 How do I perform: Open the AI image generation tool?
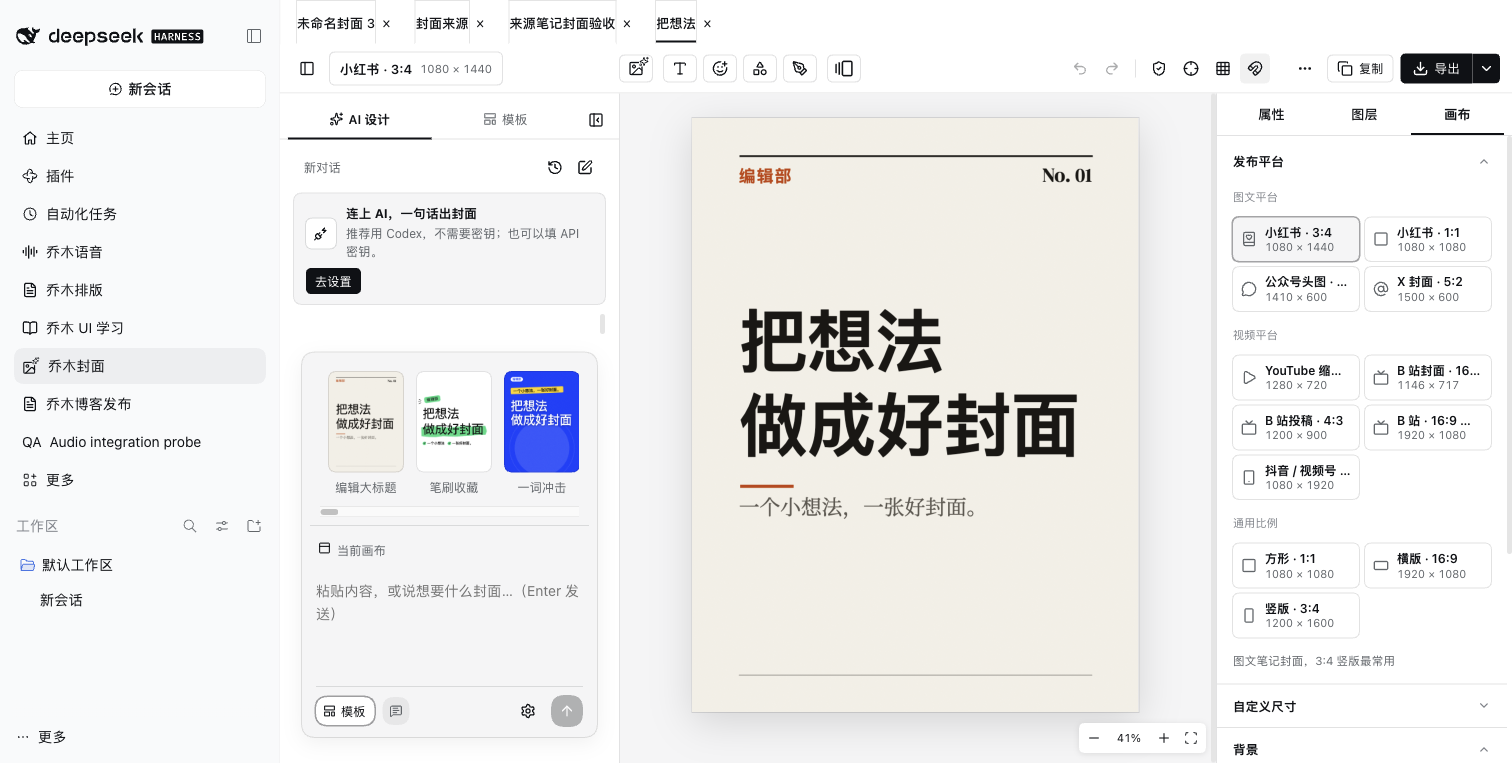[636, 68]
